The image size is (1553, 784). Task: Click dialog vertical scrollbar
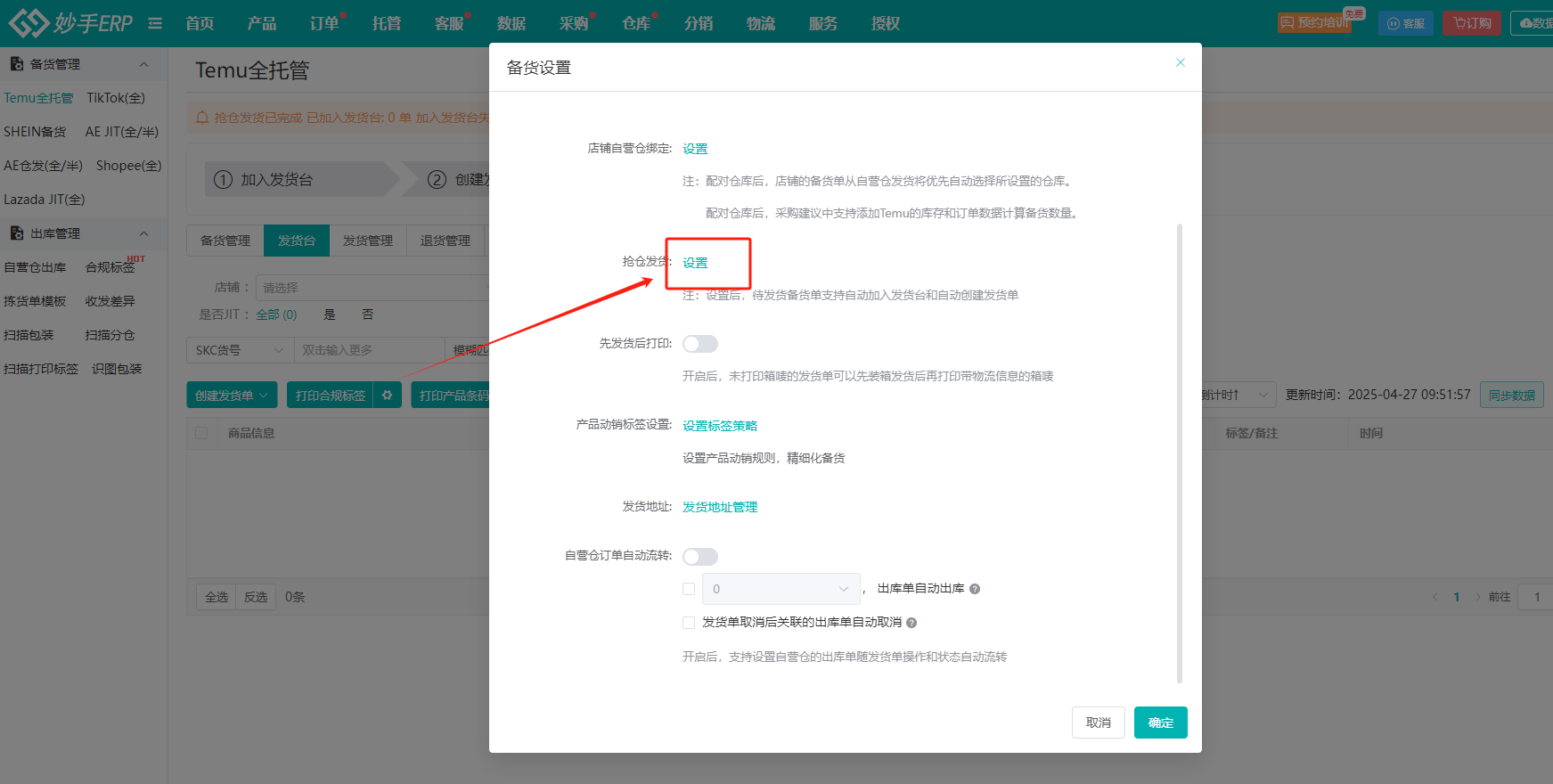[x=1180, y=453]
